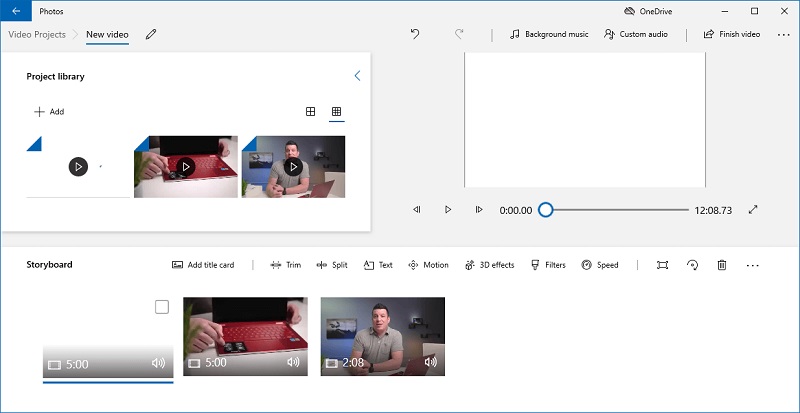Open the Trim tool
This screenshot has height=413, width=800.
pos(285,265)
